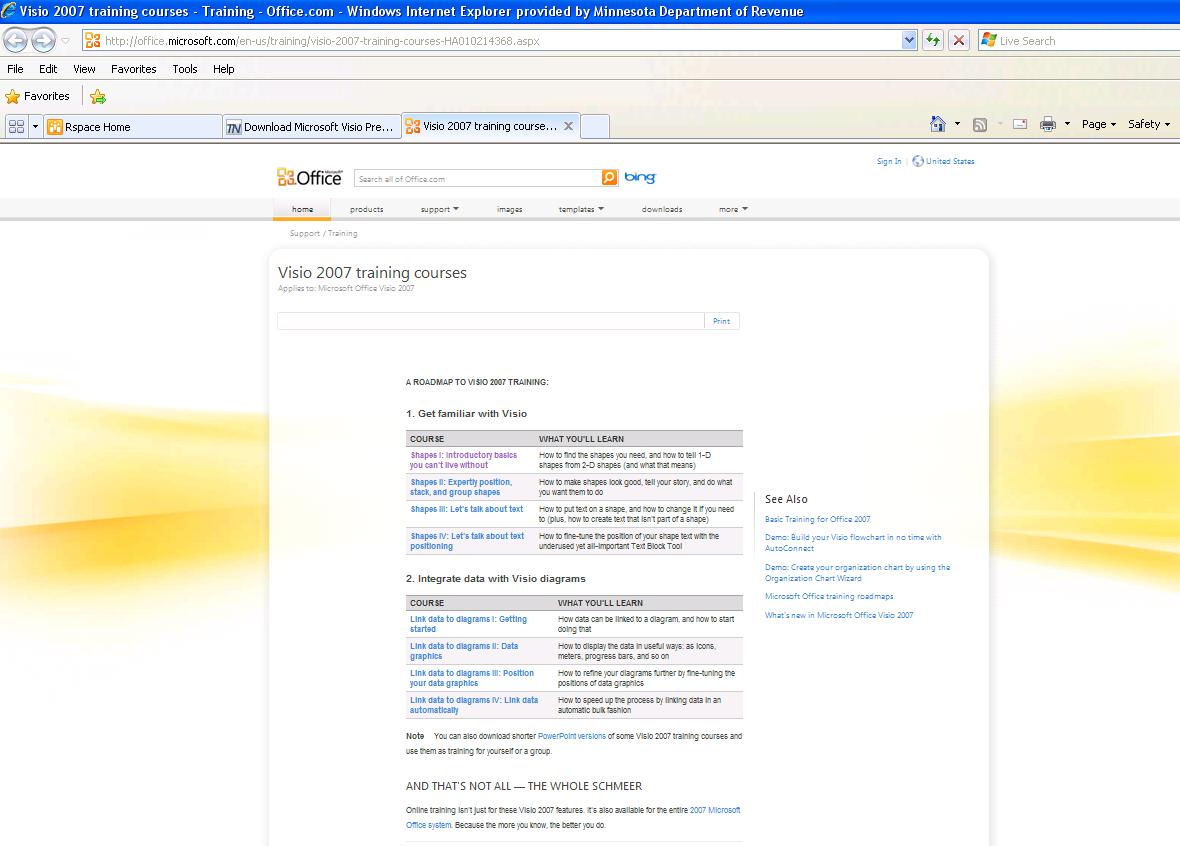Open Shapes III: Let's talk about text
Screen dimensions: 1180x846
point(467,510)
